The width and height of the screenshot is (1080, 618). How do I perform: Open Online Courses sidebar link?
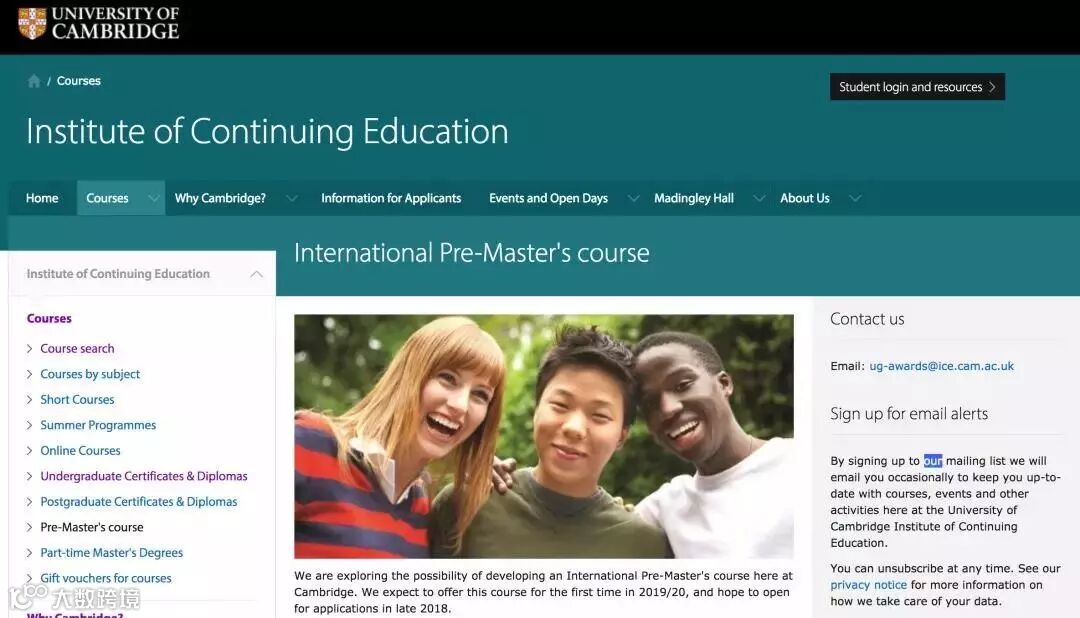pyautogui.click(x=80, y=451)
